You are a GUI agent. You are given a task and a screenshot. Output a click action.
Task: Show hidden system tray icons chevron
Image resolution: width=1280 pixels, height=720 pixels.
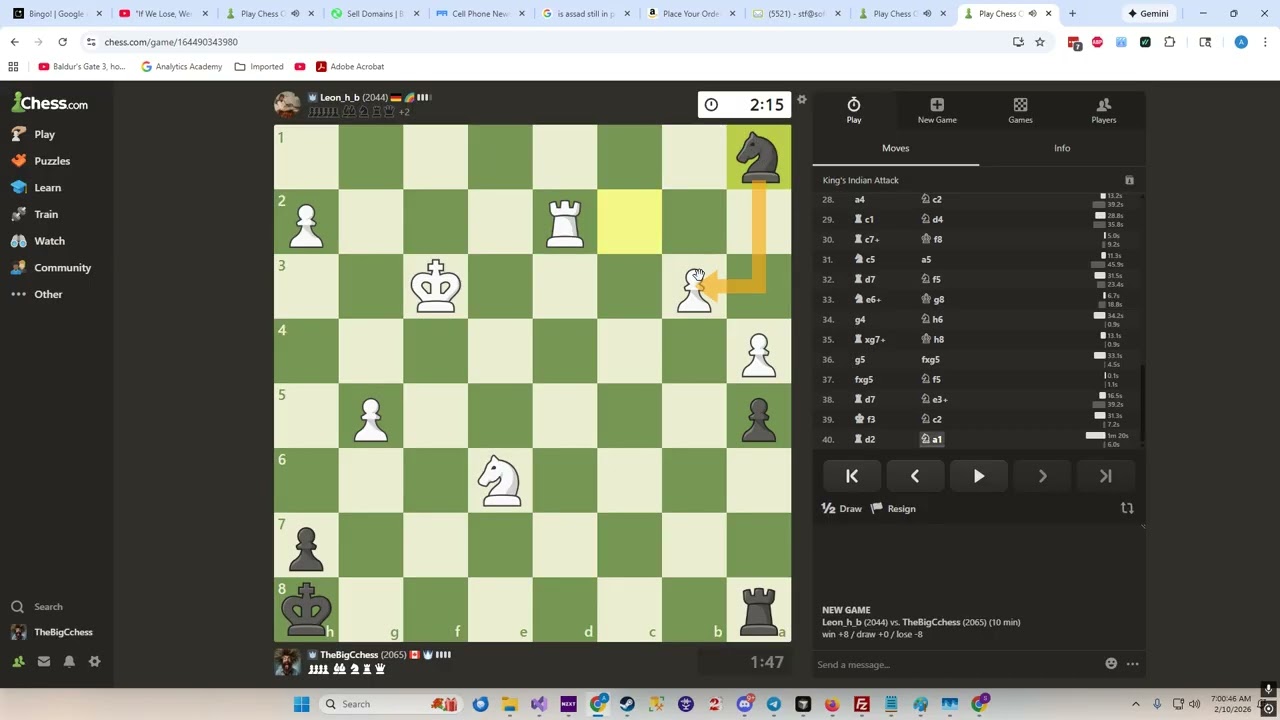click(x=1136, y=704)
